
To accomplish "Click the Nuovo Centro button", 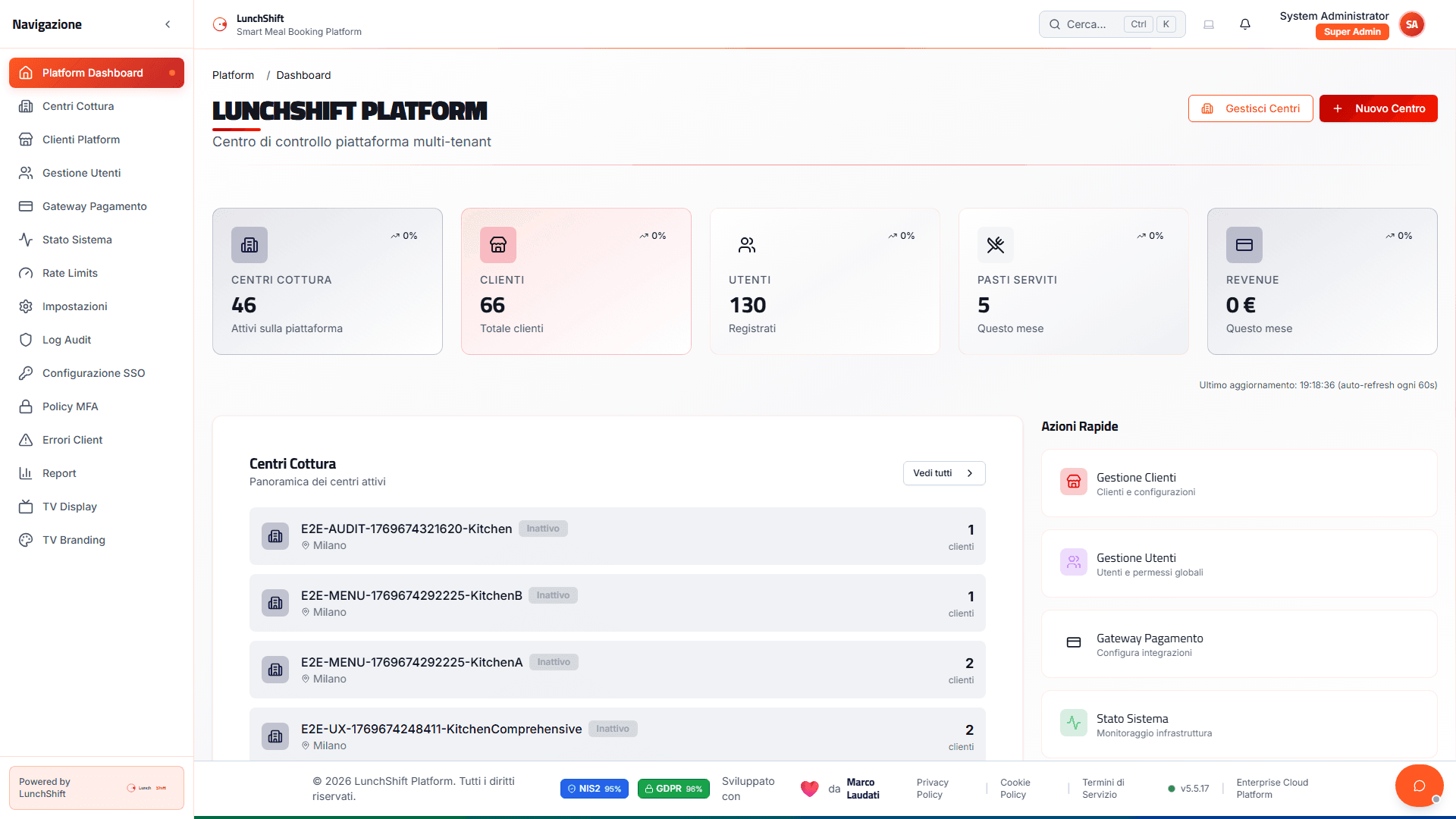I will [x=1378, y=108].
